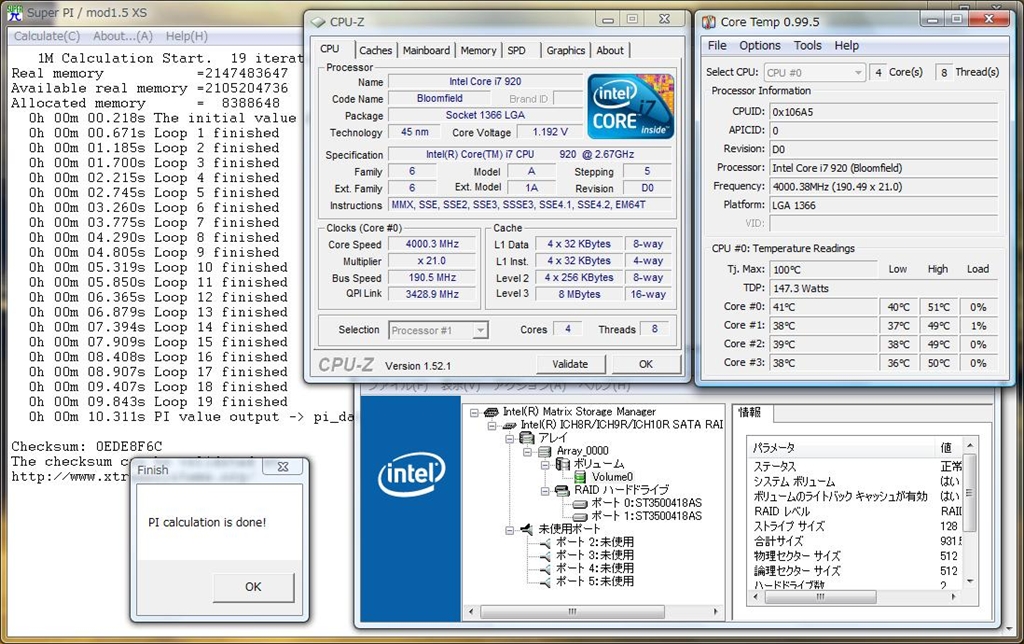Collapse the アレイ tree node
The width and height of the screenshot is (1024, 644).
510,439
